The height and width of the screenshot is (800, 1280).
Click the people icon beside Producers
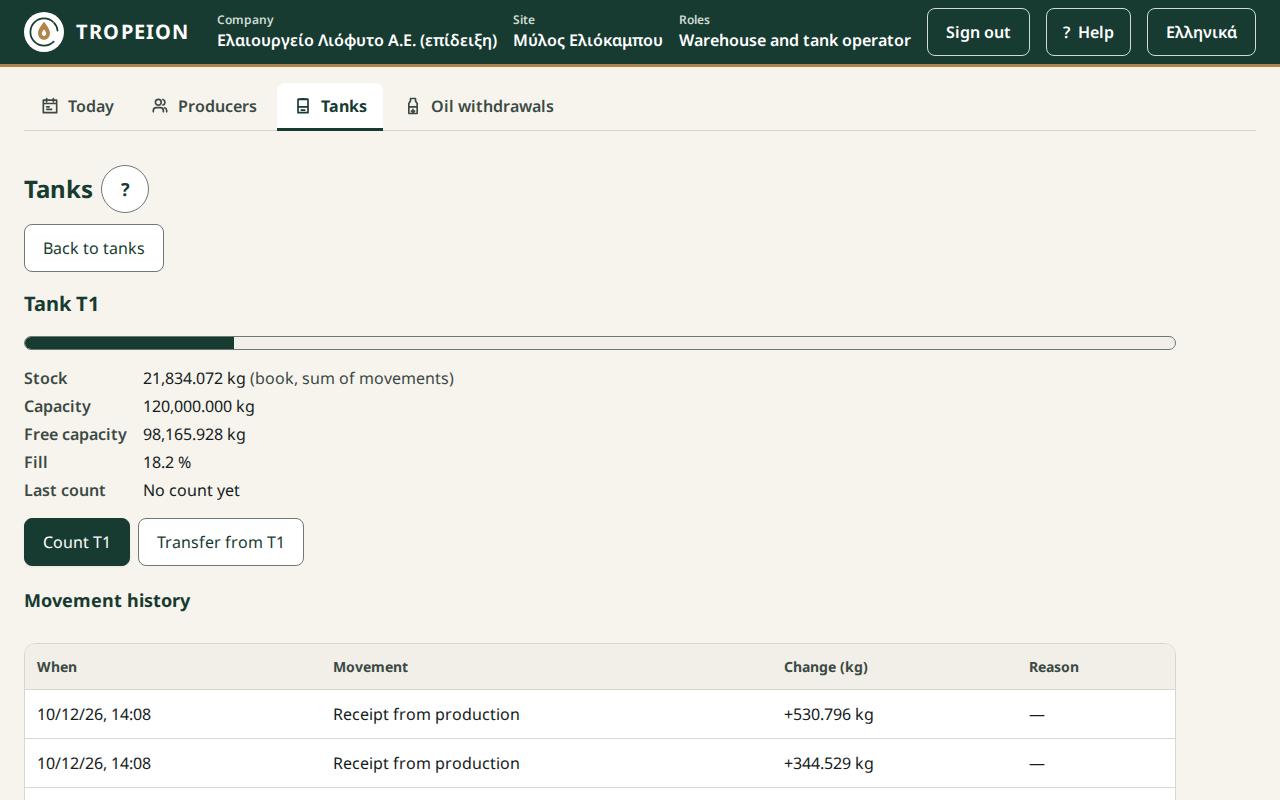(160, 106)
